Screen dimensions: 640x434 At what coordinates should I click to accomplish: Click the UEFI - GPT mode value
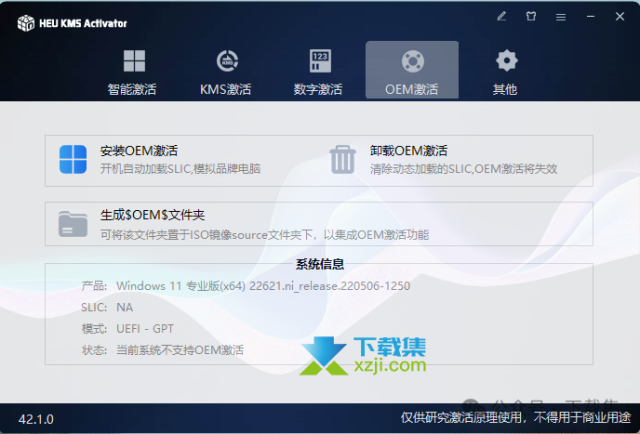tap(145, 329)
